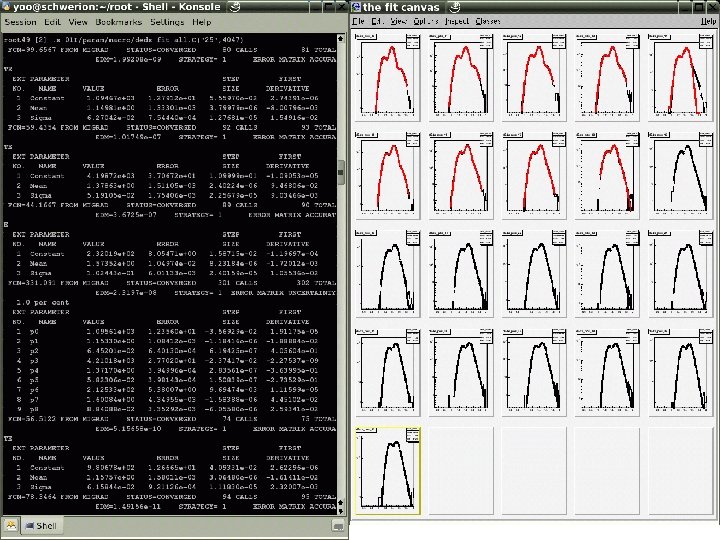Viewport: 720px width, 540px height.
Task: Select the fifth pad in the fourth row of the fit canvas
Action: tap(681, 372)
